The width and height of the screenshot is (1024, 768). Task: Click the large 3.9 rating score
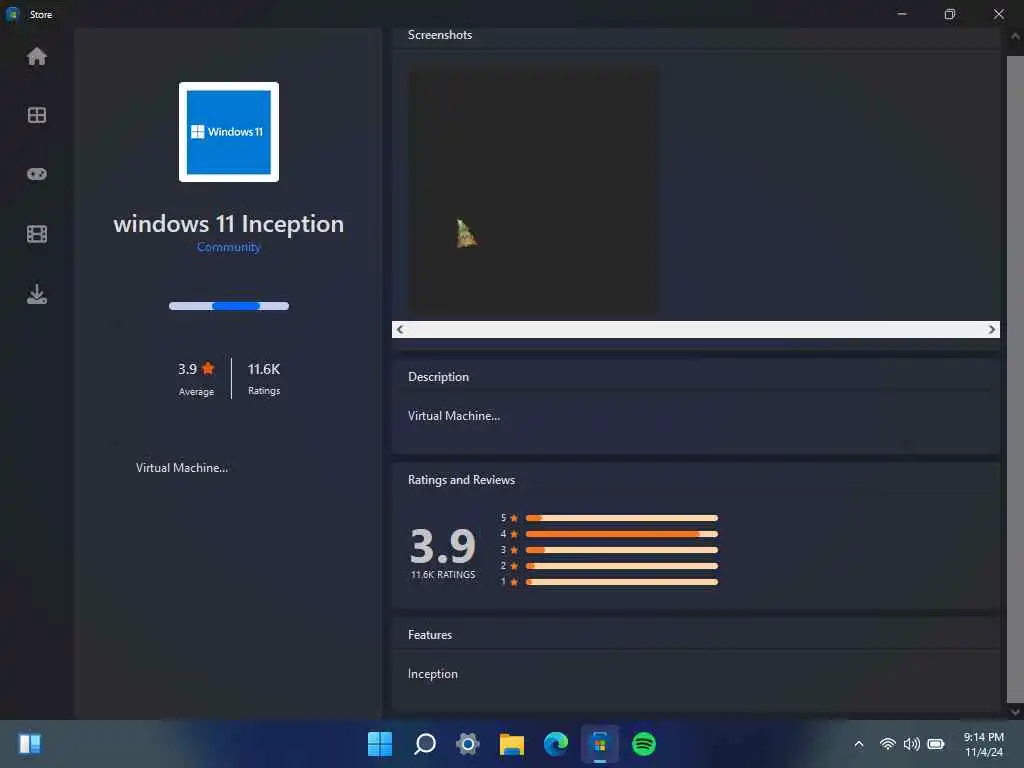tap(443, 546)
